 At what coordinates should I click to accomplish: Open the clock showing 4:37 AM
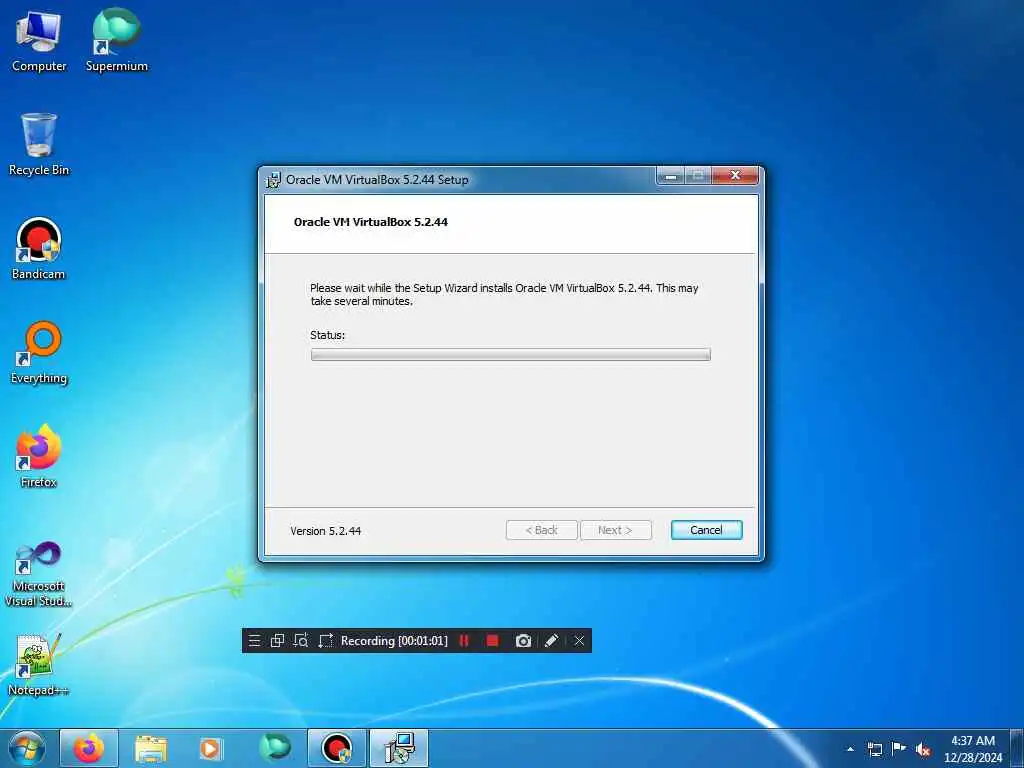[x=972, y=749]
